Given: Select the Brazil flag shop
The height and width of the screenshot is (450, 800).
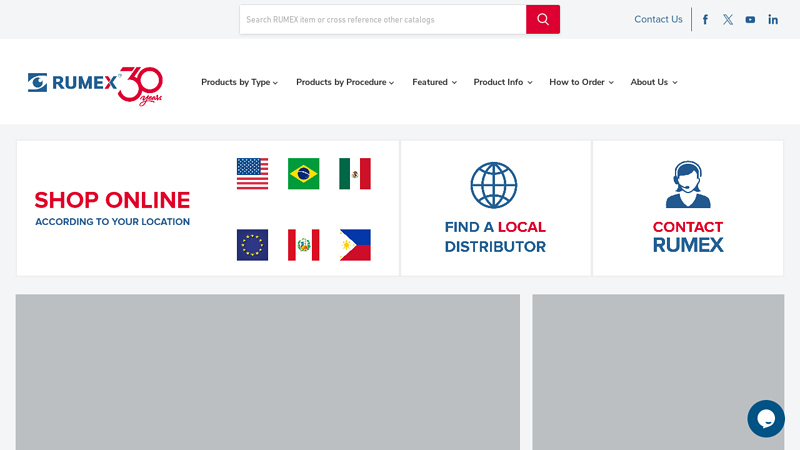Looking at the screenshot, I should tap(304, 173).
